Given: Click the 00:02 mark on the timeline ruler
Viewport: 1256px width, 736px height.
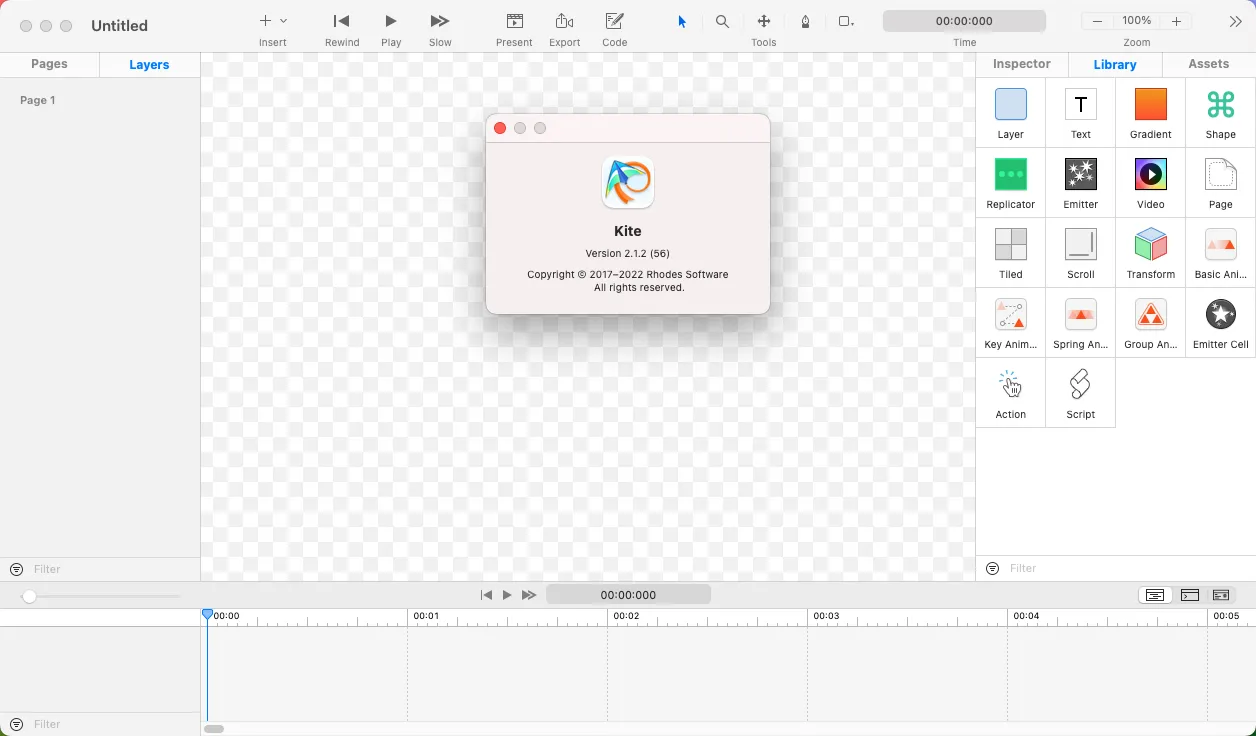Looking at the screenshot, I should (626, 616).
